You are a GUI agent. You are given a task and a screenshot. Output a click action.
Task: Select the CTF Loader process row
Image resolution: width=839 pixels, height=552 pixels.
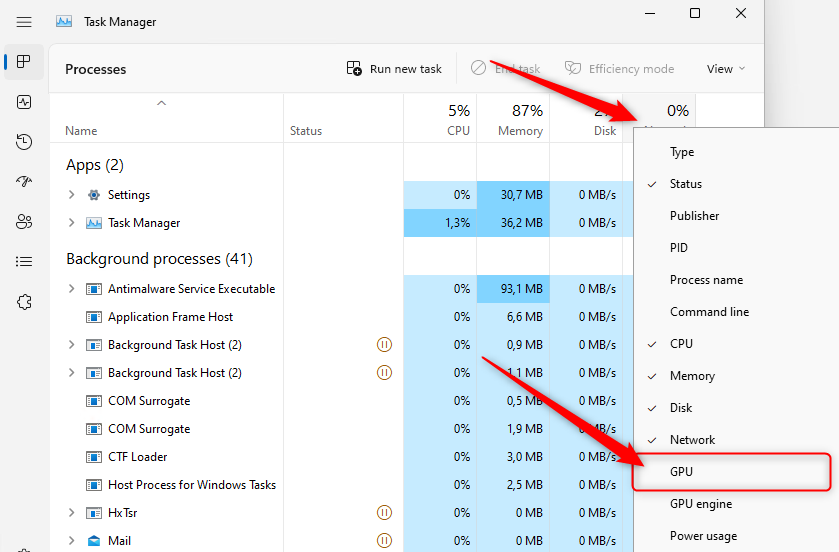pos(138,457)
